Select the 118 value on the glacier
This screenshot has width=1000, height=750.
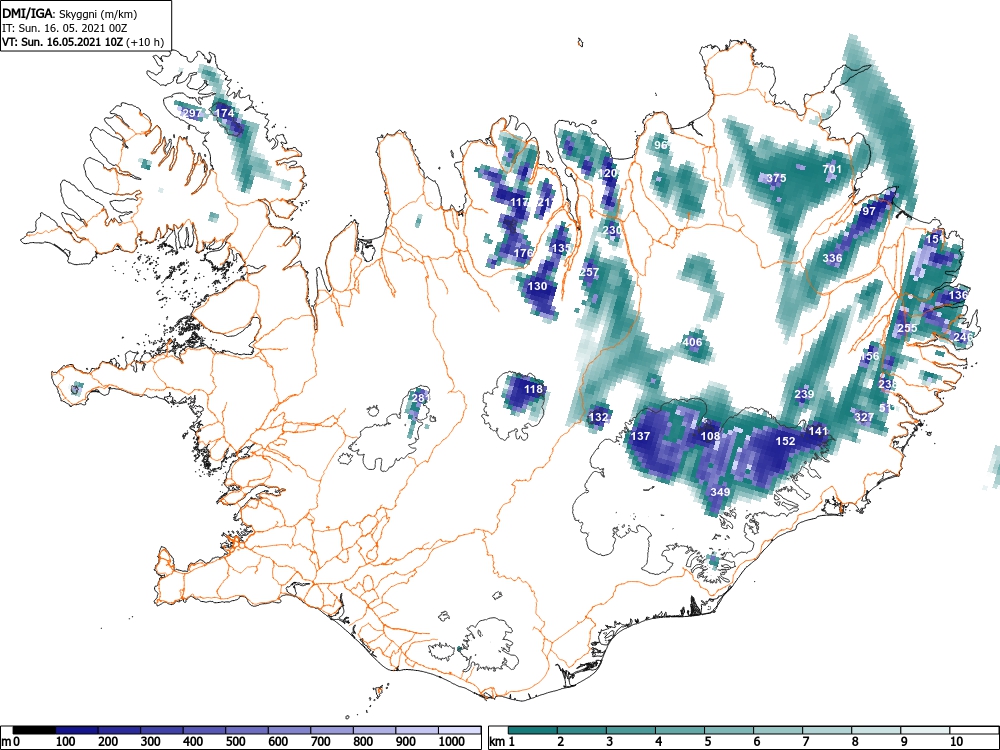pos(533,389)
